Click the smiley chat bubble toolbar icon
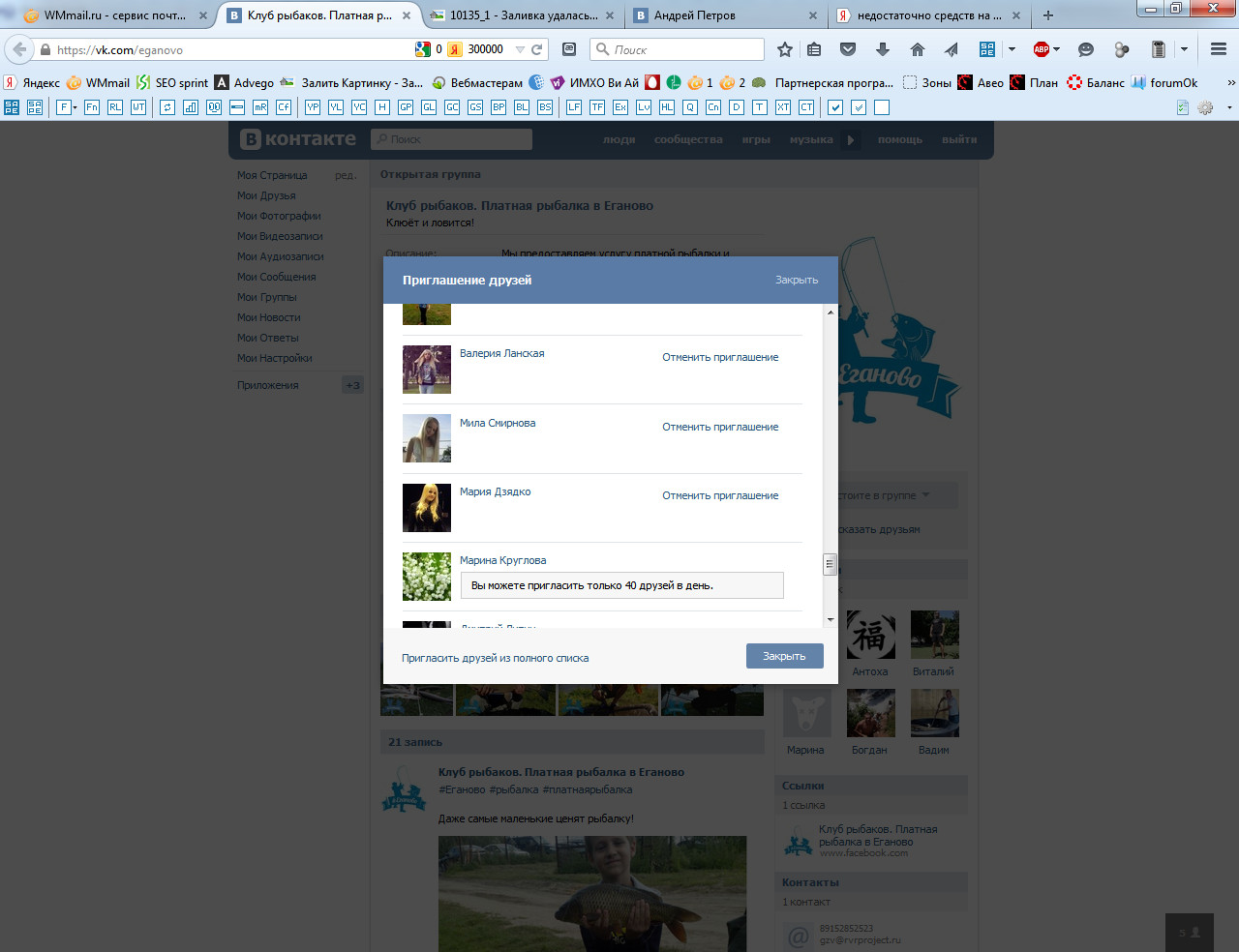This screenshot has height=952, width=1239. coord(1086,49)
